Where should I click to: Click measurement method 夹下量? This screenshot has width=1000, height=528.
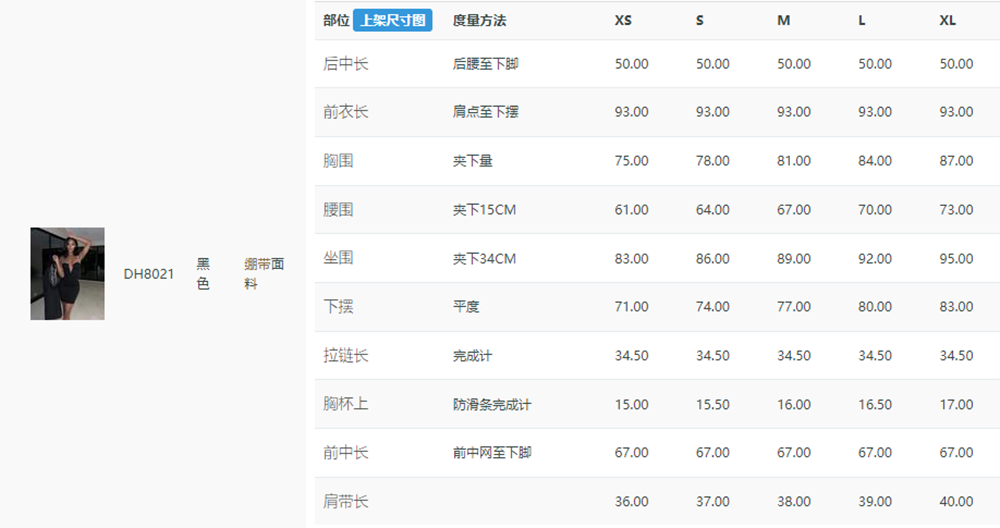[473, 161]
